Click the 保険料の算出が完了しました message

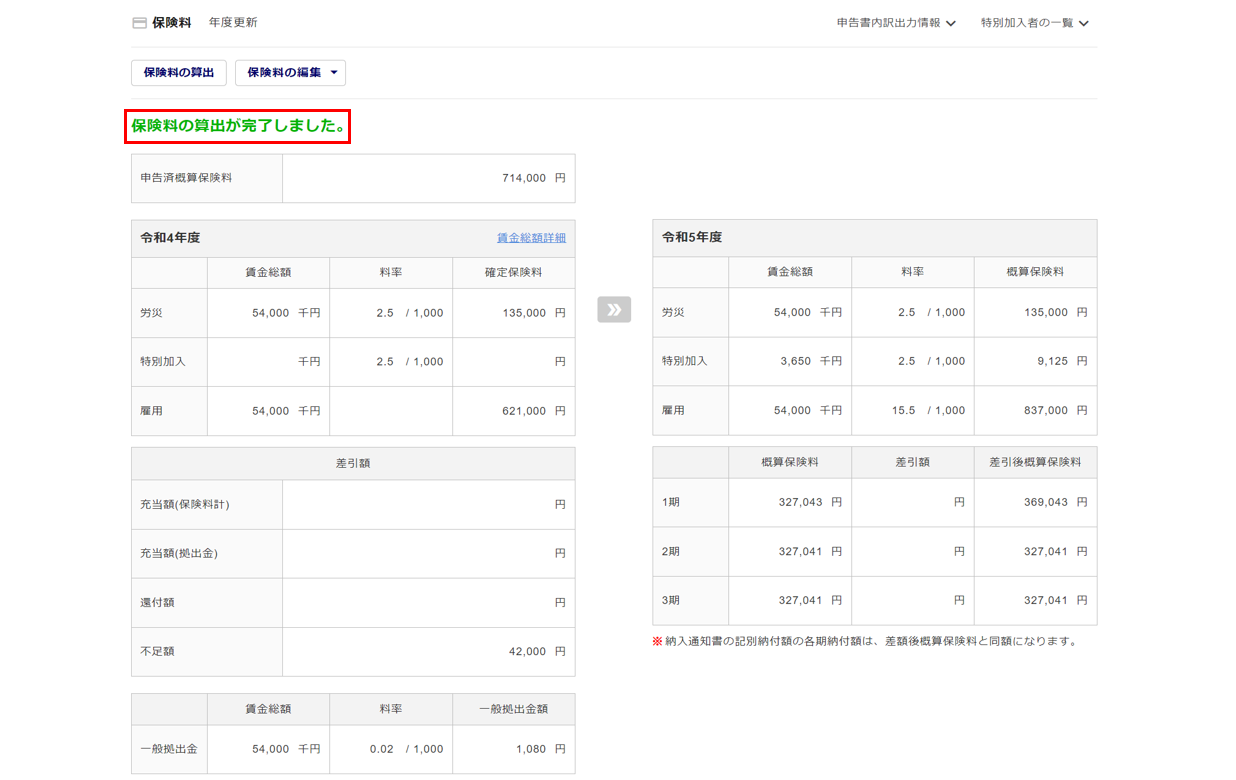point(238,127)
